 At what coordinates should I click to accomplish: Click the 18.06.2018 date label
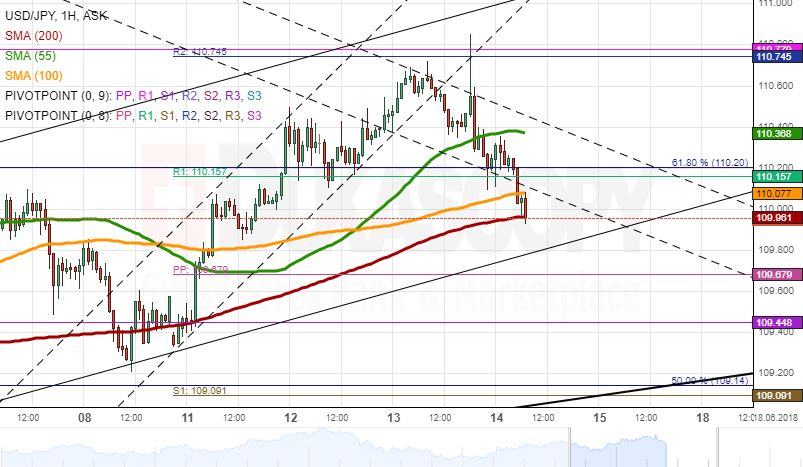pyautogui.click(x=776, y=418)
